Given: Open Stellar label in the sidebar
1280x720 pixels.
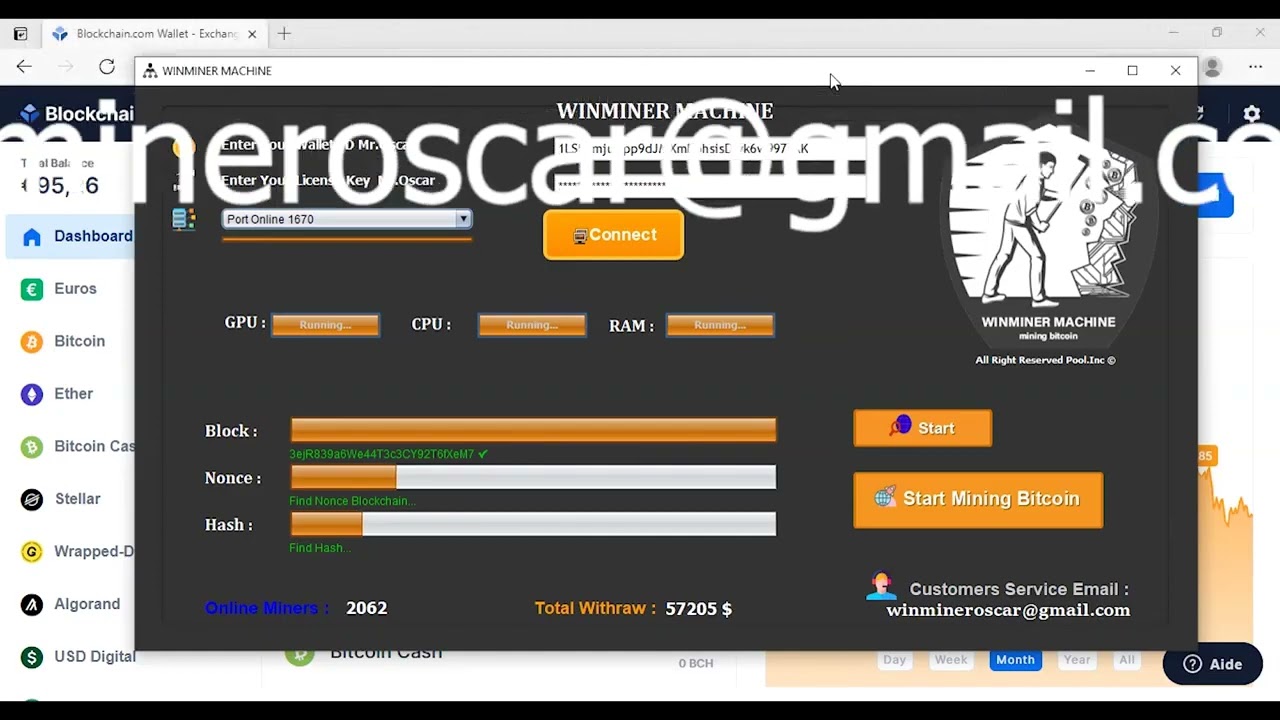Looking at the screenshot, I should point(77,499).
